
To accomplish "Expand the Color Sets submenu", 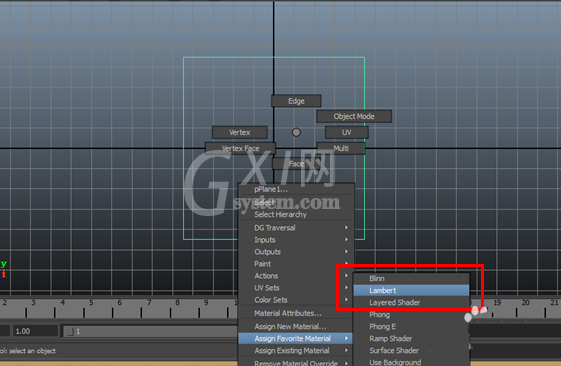I will (296, 300).
